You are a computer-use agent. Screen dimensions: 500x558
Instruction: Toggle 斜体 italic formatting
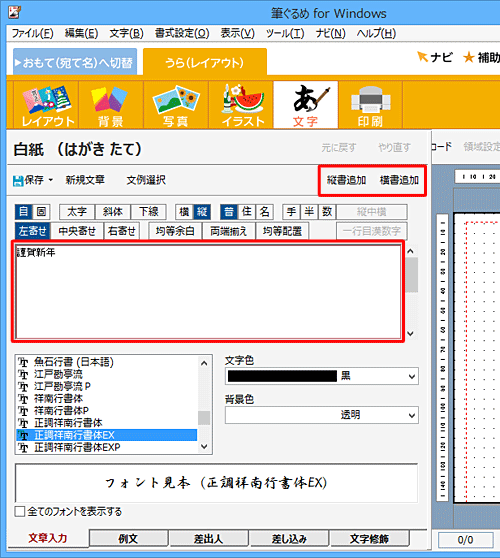pyautogui.click(x=113, y=212)
